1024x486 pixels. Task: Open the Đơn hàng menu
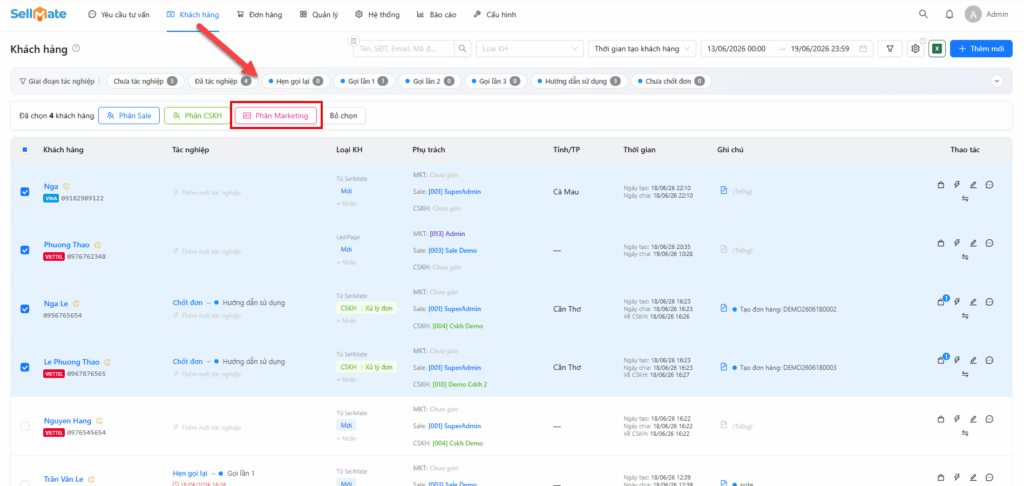coord(259,14)
